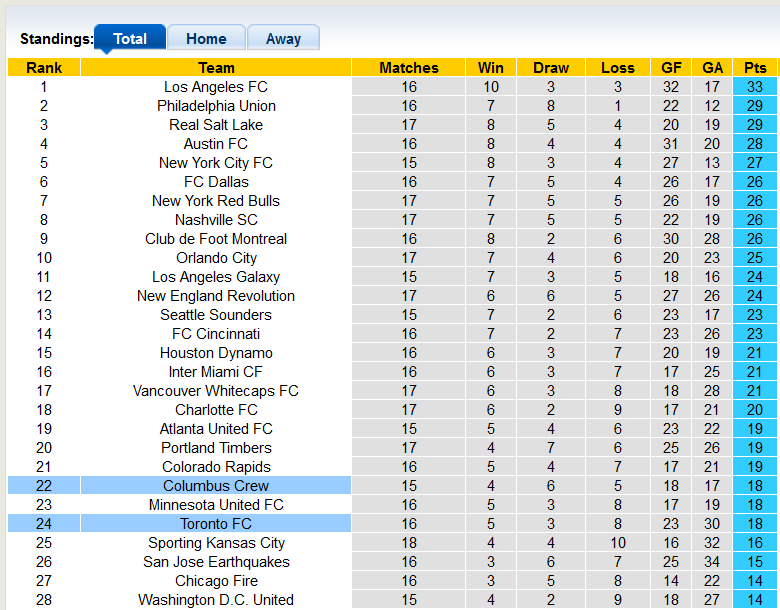
Task: Open the Real Salt Lake team page
Action: click(216, 125)
